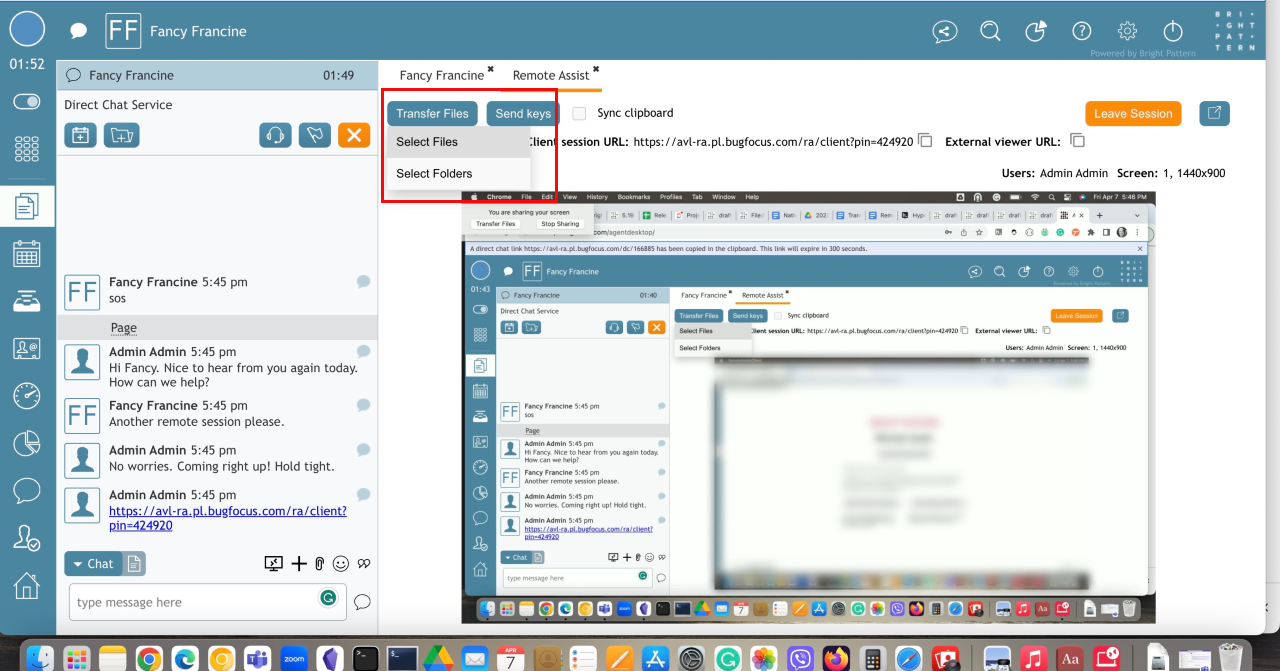Screen dimensions: 1280x671
Task: Click the share direct chat link icon
Action: [944, 31]
